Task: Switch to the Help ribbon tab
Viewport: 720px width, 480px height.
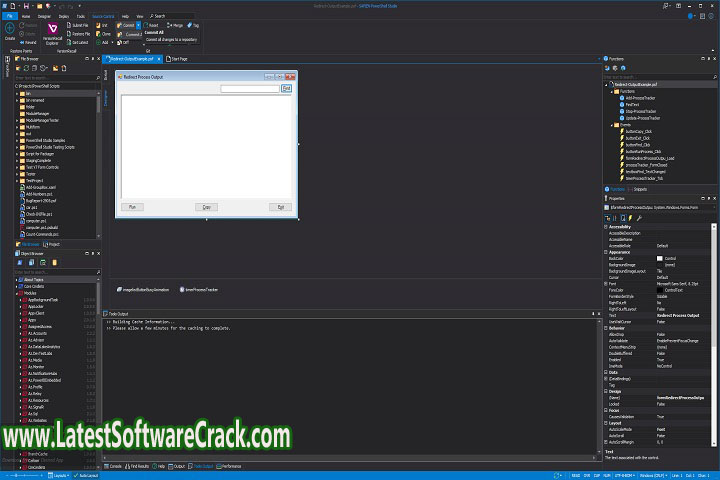Action: tap(125, 16)
